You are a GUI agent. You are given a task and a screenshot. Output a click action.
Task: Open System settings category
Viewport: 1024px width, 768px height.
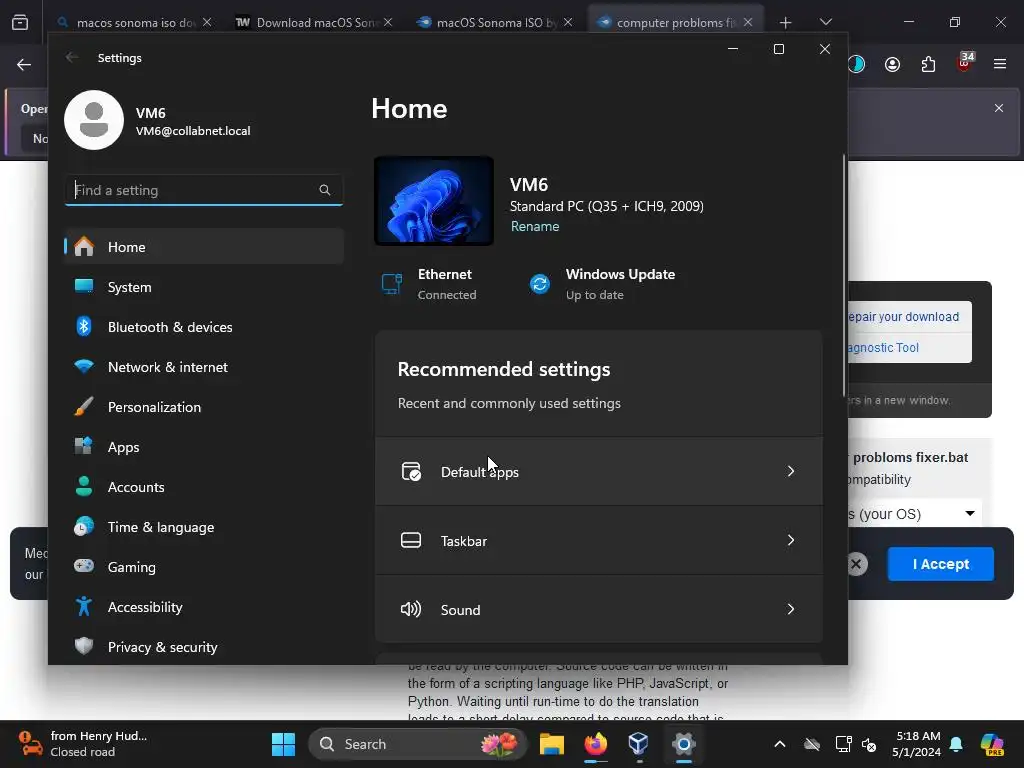coord(204,287)
